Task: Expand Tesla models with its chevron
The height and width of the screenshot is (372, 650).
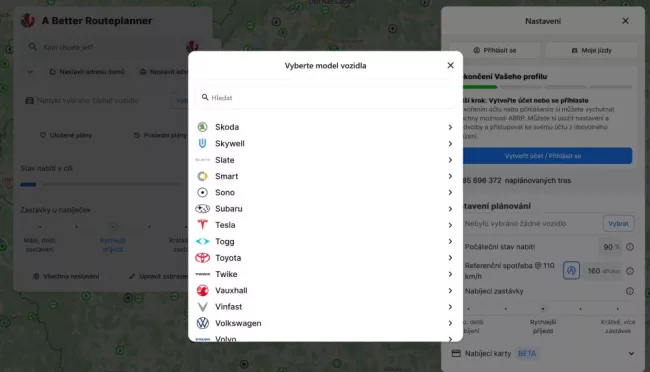Action: click(450, 225)
